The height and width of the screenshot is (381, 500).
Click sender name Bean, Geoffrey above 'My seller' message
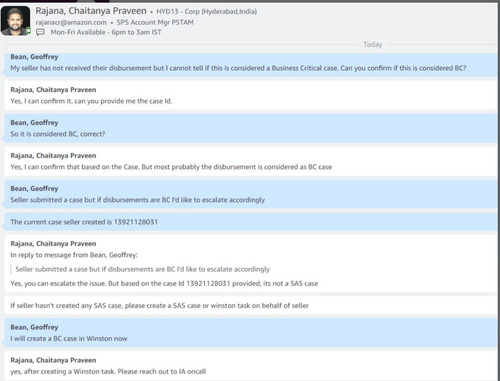point(34,57)
